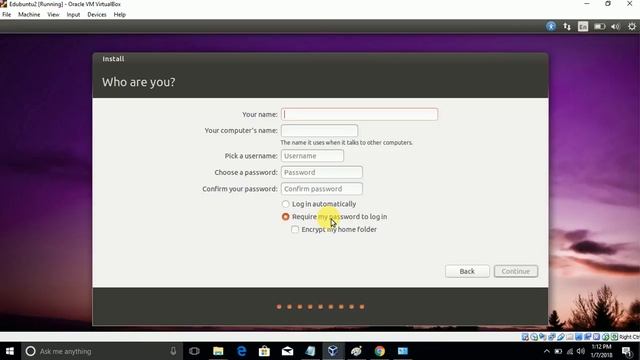Open the Windows Action Center notification icon
640x360 pixels.
point(627,351)
